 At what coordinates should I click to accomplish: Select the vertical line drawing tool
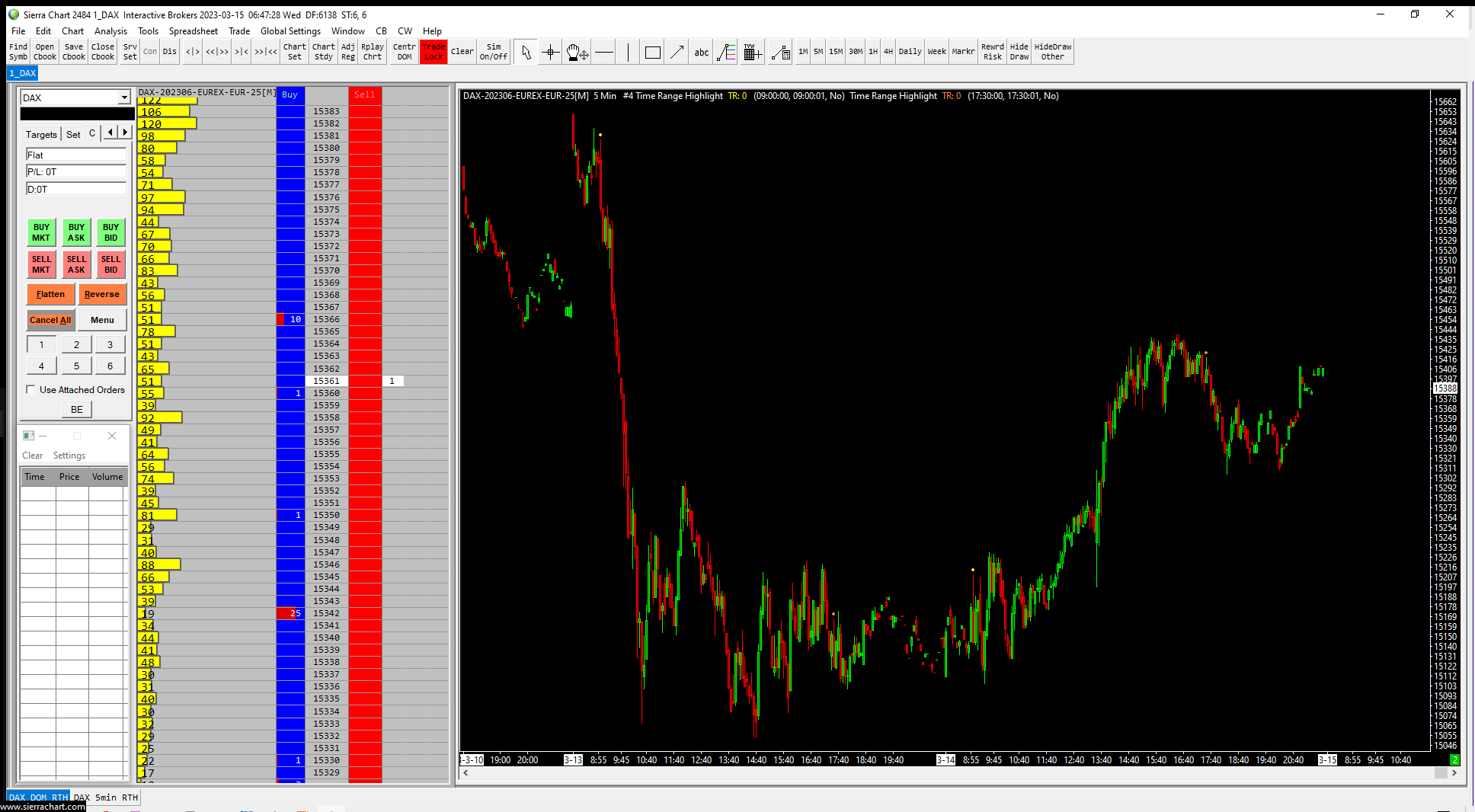(629, 52)
